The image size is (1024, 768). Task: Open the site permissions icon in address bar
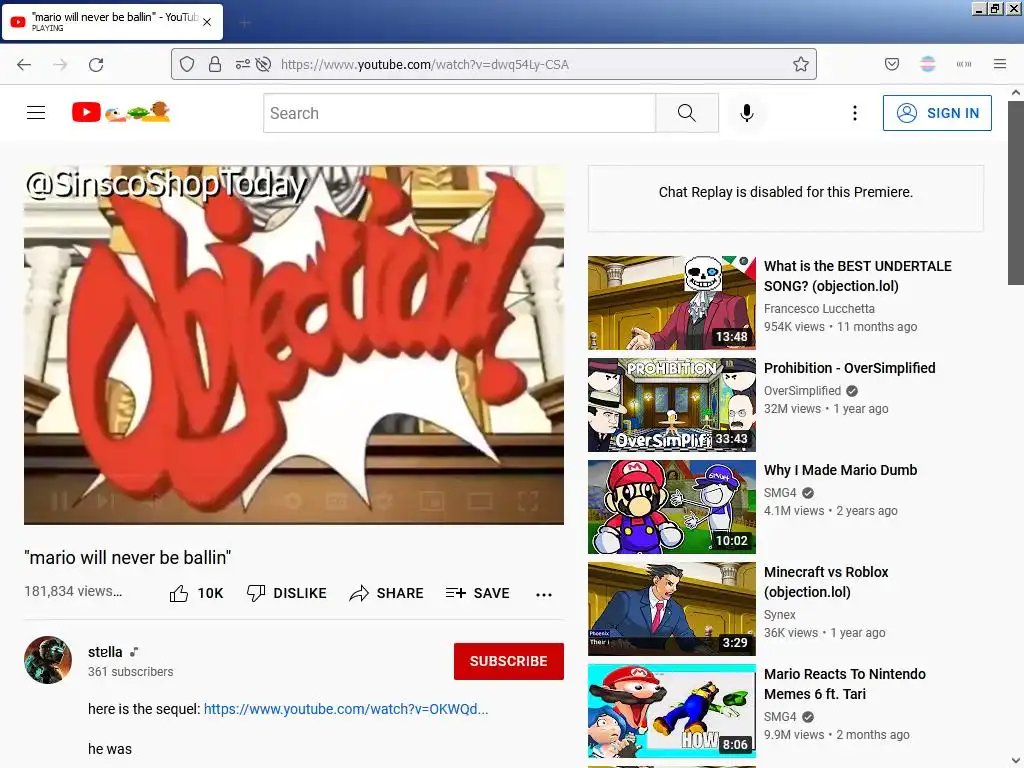[242, 64]
